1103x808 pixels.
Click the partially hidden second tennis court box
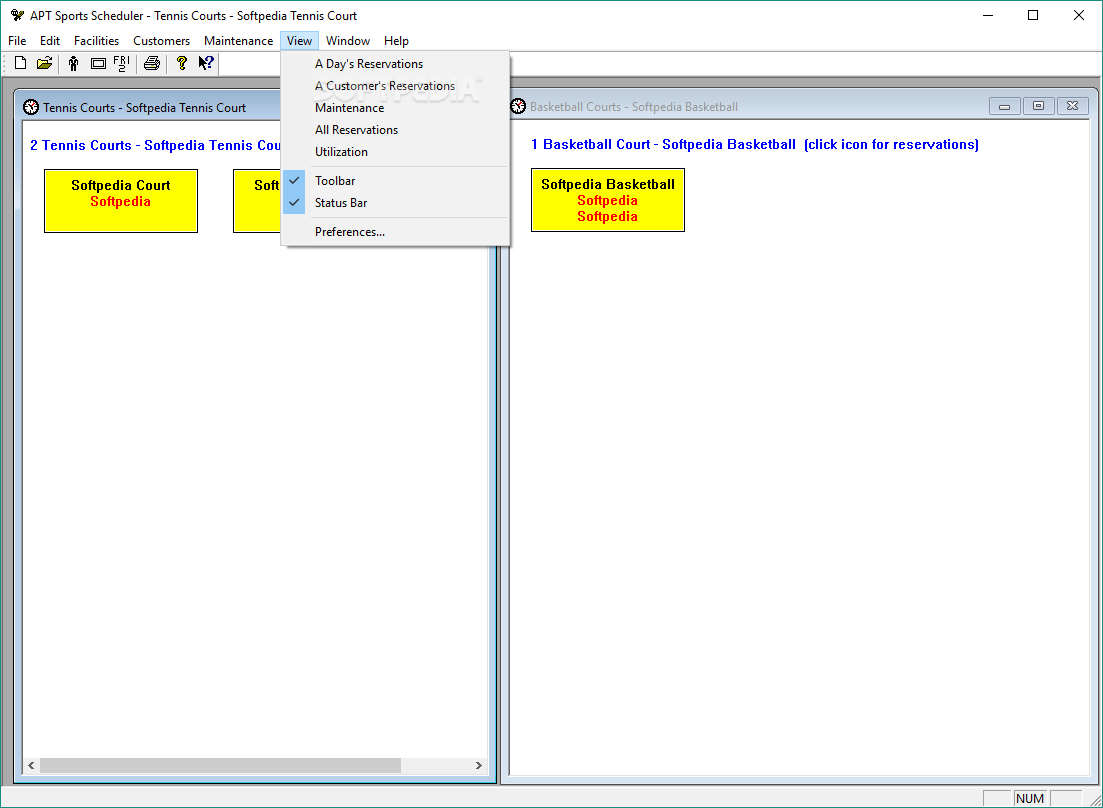[257, 201]
